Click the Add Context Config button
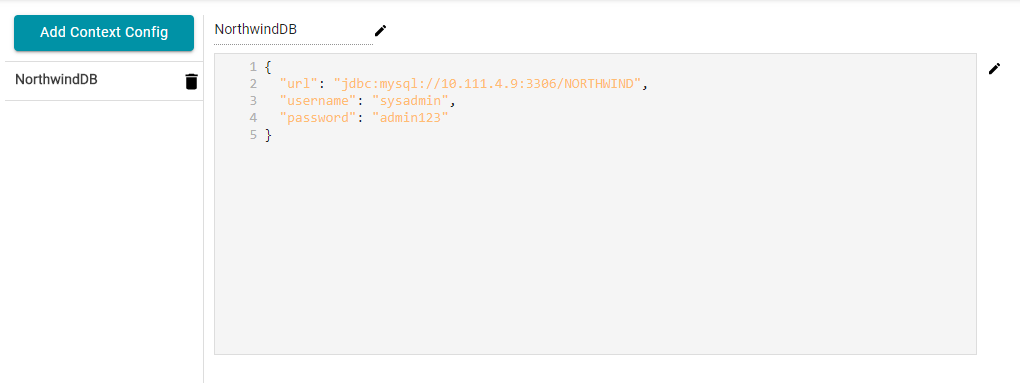This screenshot has width=1020, height=383. point(104,33)
